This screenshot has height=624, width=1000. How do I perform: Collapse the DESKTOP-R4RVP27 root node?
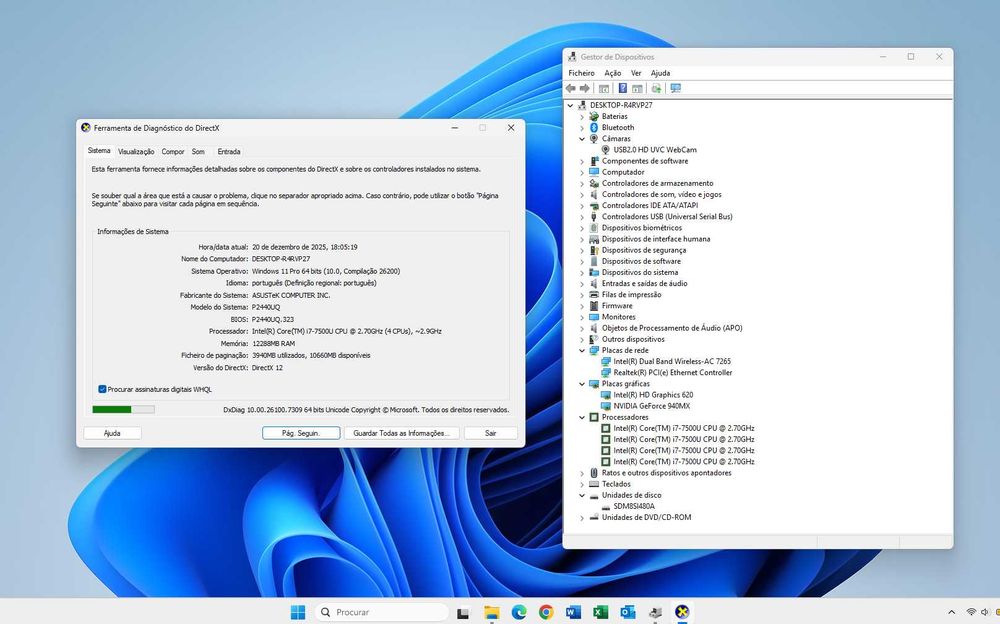(570, 105)
